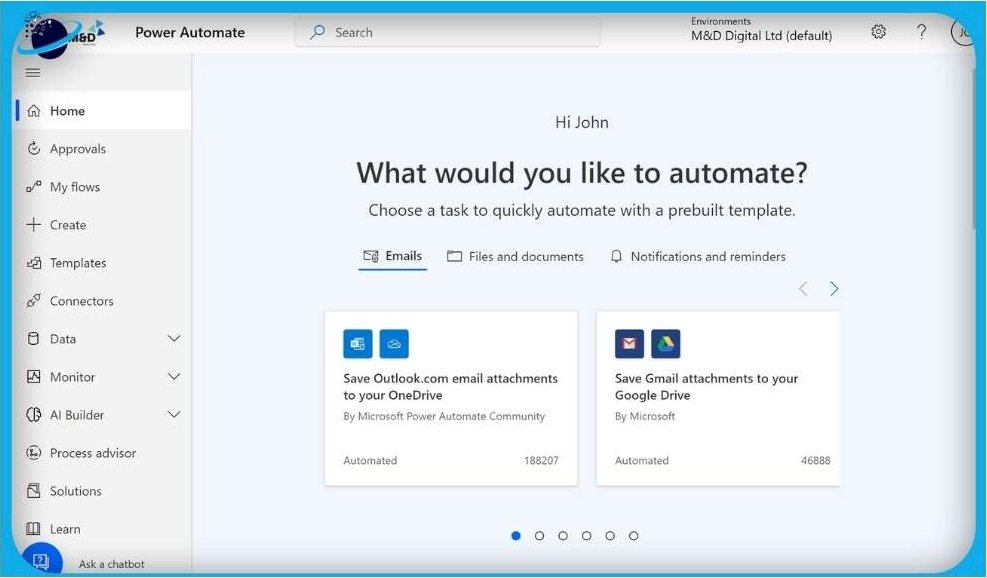Advance templates with the next arrow
This screenshot has height=578, width=987.
point(833,288)
